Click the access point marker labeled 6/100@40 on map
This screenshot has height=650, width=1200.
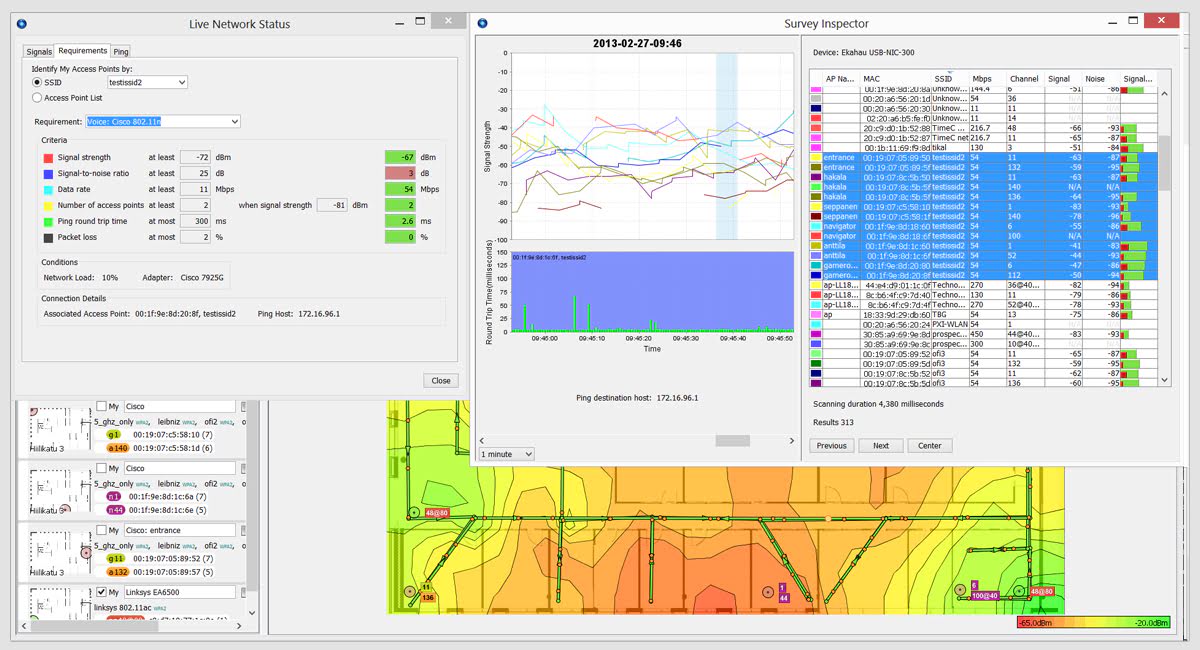click(960, 590)
